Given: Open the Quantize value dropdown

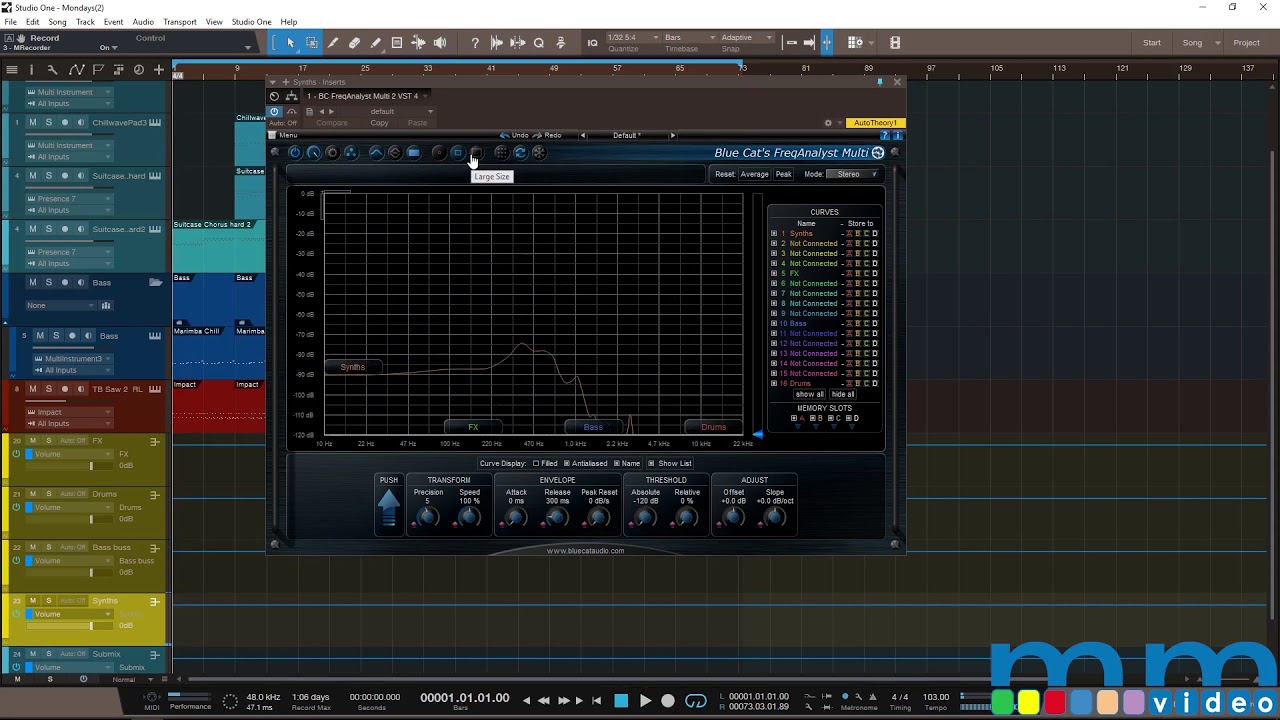Looking at the screenshot, I should 634,38.
